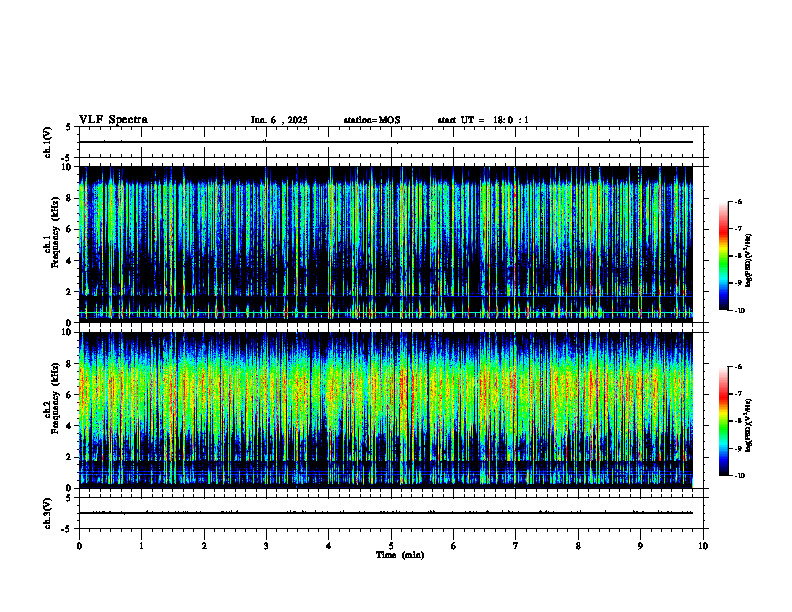Click the log(PSD) unit label beside ch.1 colorbar
The width and height of the screenshot is (792, 612).
[750, 261]
